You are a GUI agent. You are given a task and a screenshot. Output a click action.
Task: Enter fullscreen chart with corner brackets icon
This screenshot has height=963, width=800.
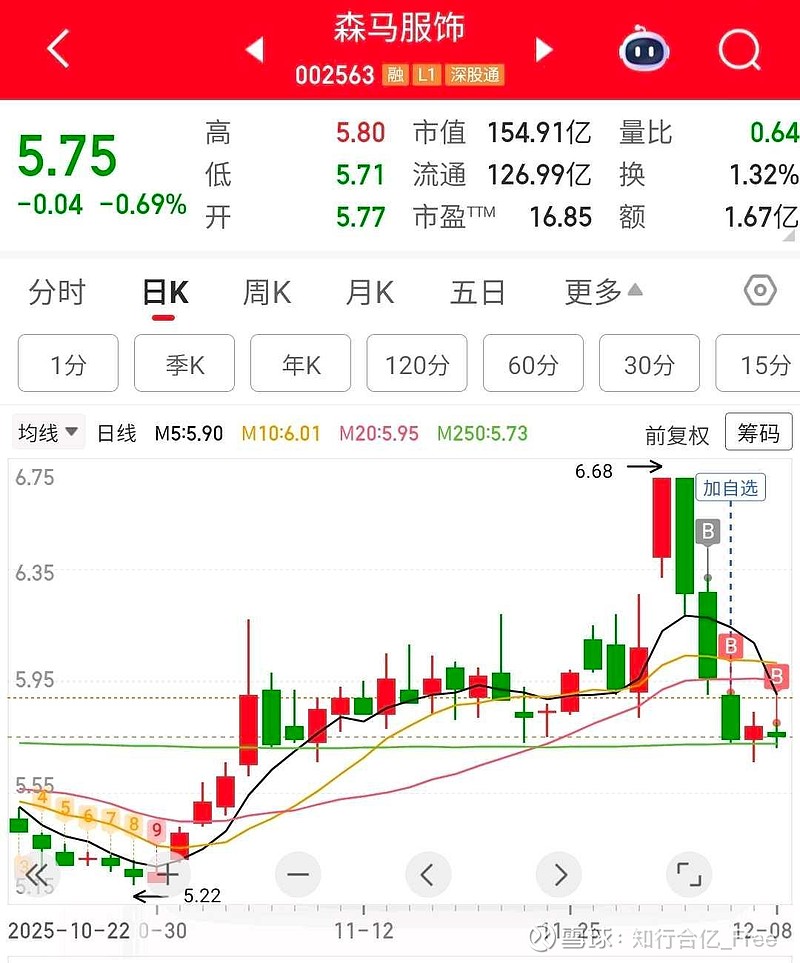click(689, 873)
